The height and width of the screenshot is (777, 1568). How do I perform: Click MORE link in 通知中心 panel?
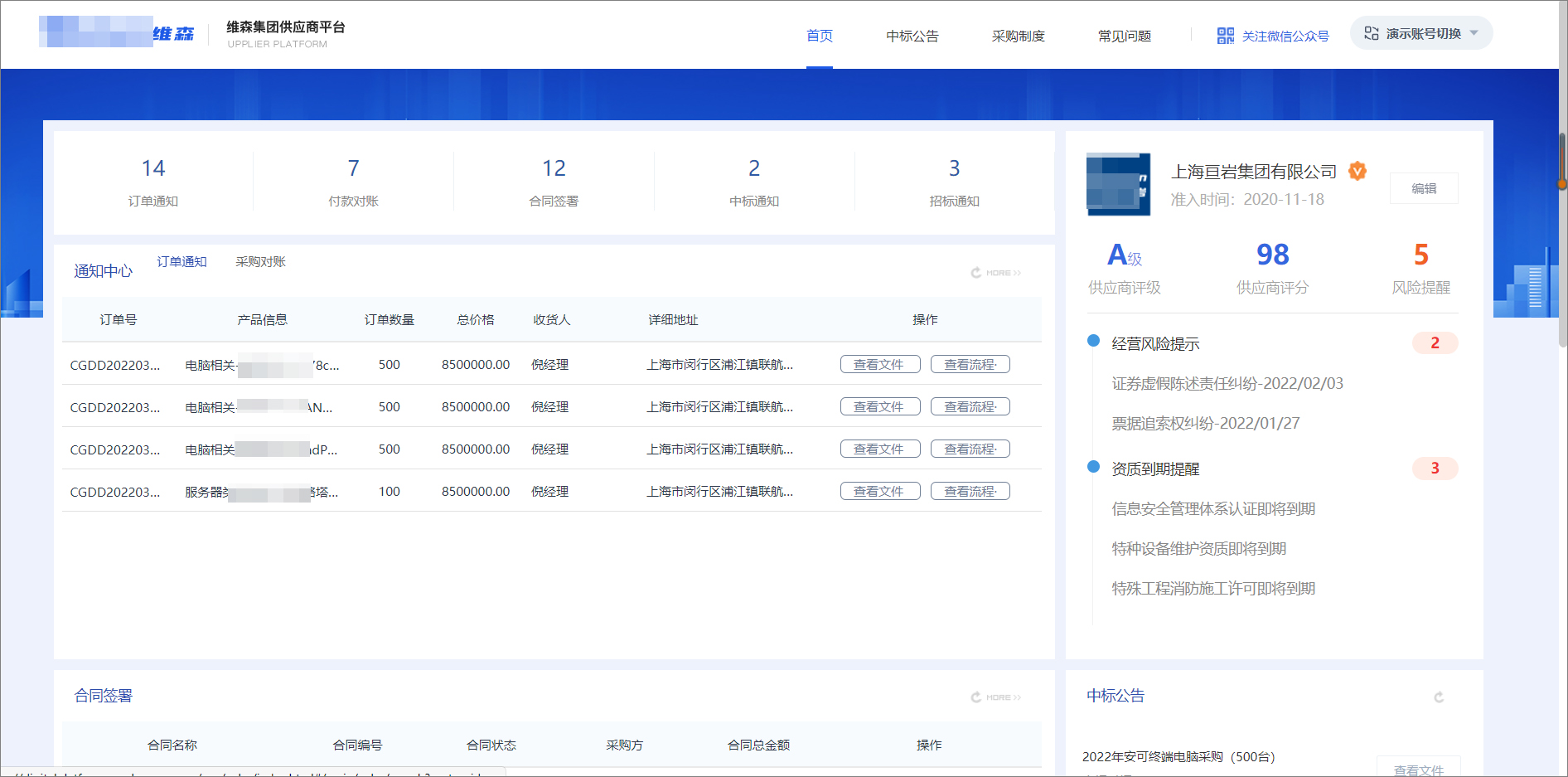click(x=1004, y=273)
